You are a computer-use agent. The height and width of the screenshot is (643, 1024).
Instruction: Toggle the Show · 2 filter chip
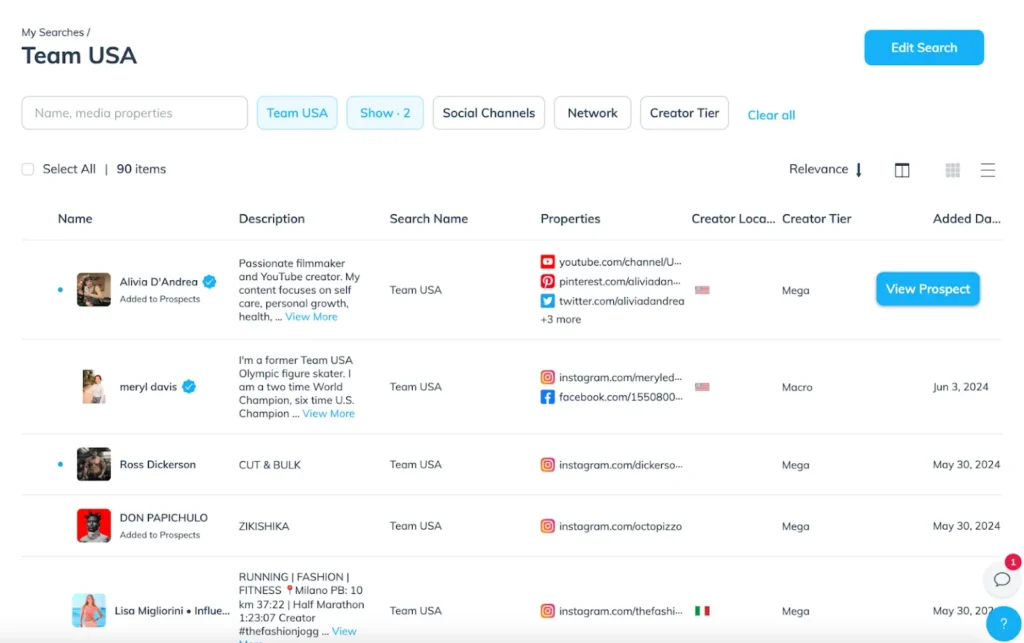(385, 113)
